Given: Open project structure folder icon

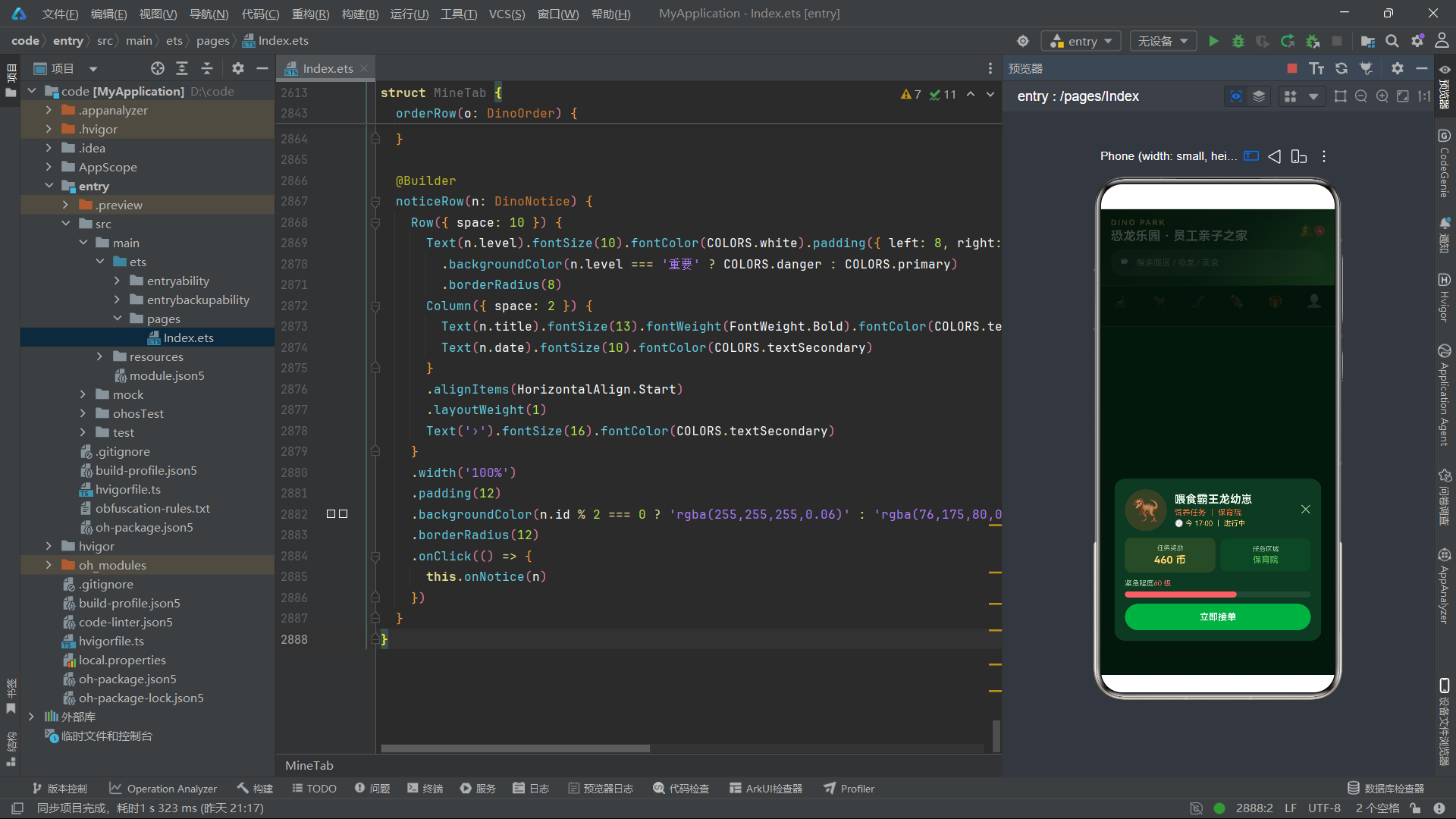Looking at the screenshot, I should coord(1367,41).
